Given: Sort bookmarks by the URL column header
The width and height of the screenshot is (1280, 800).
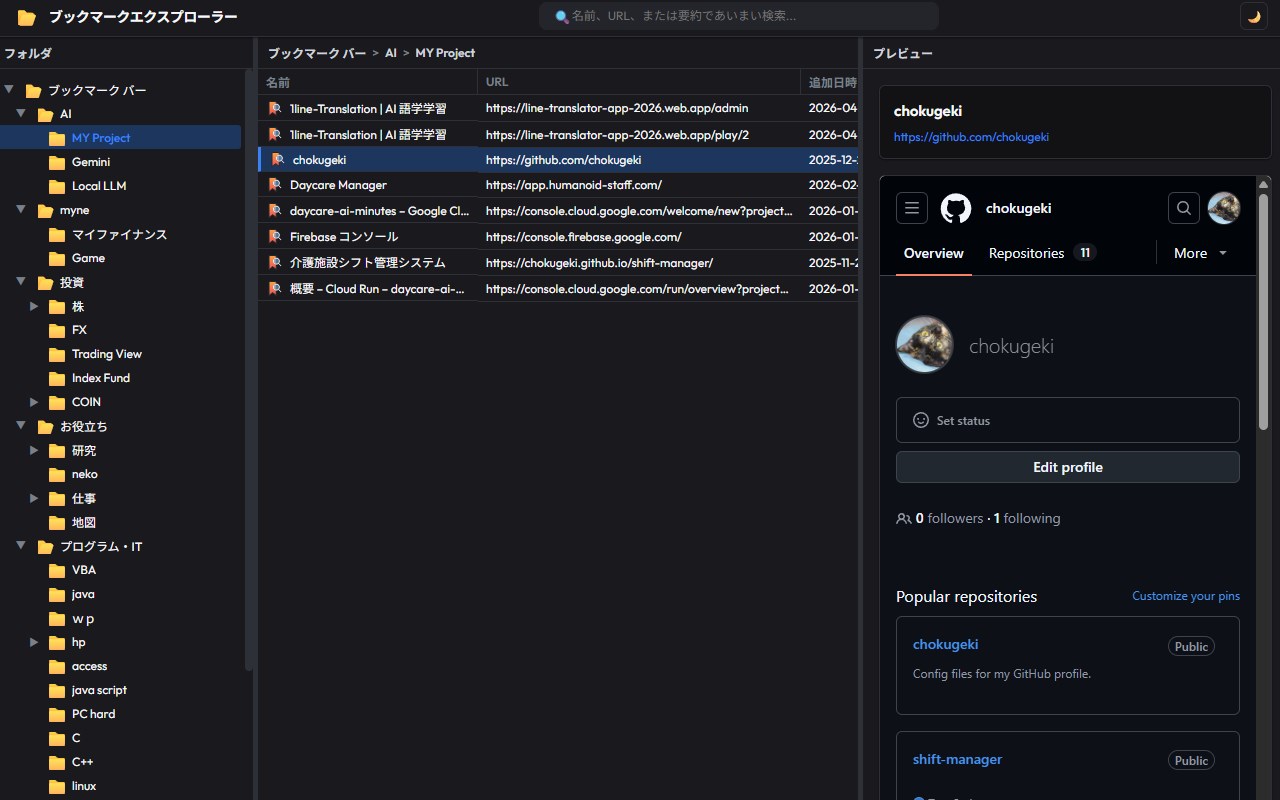Looking at the screenshot, I should tap(639, 82).
